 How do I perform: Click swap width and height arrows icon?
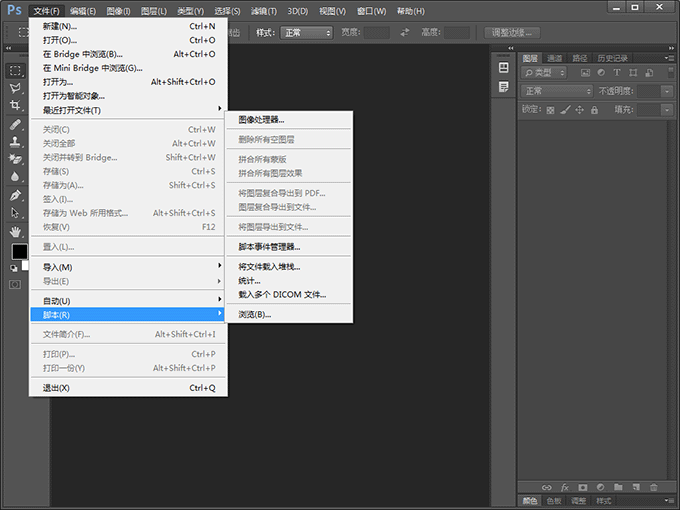405,33
